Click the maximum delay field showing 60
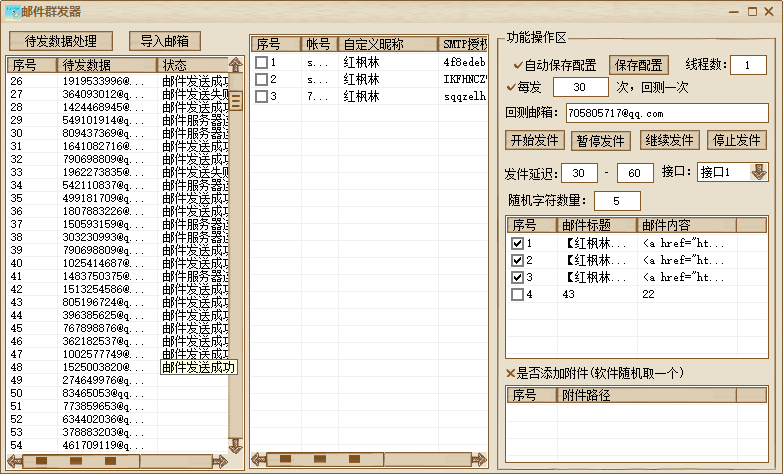This screenshot has height=474, width=783. [635, 173]
